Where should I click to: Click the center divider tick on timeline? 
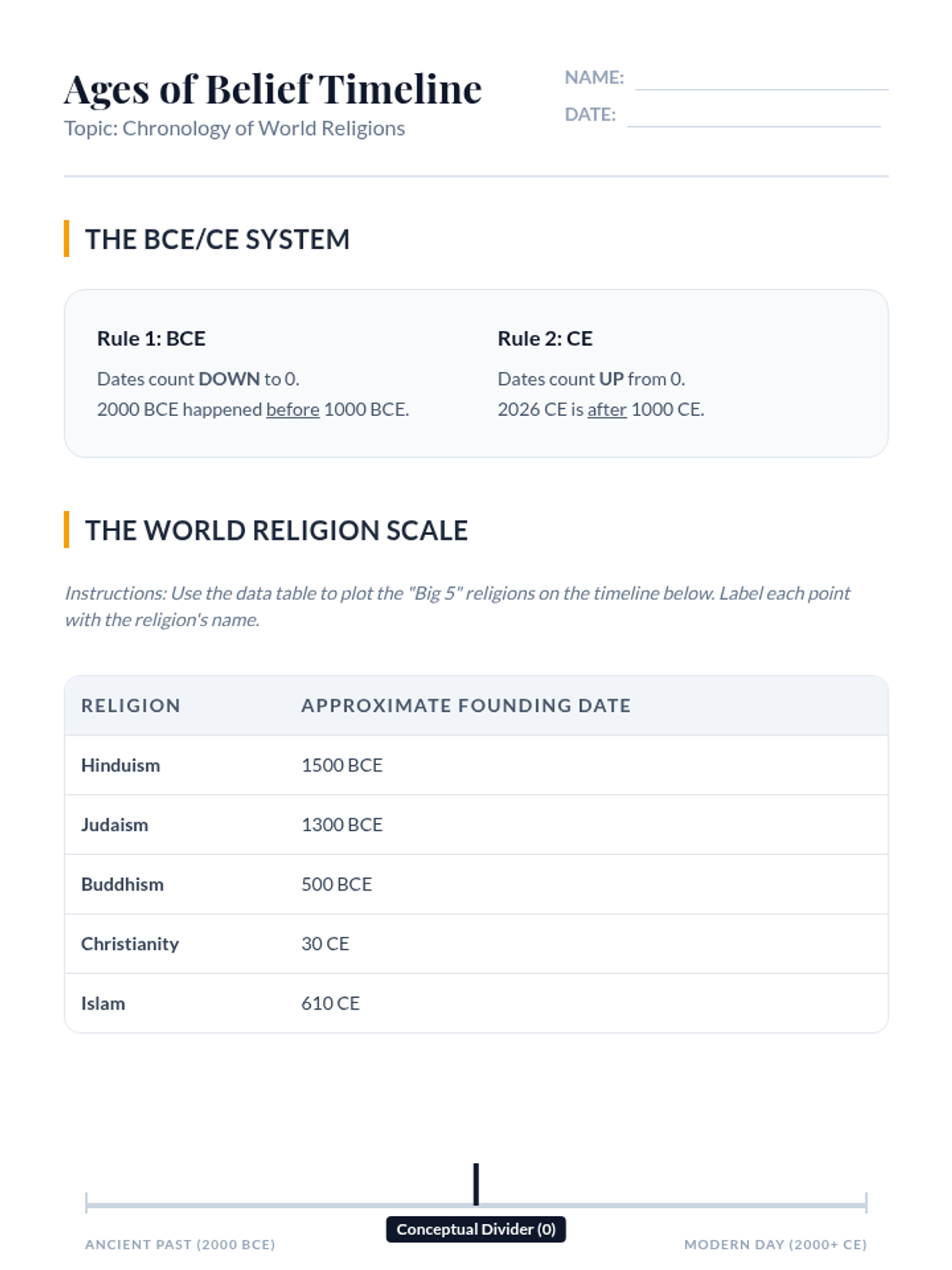pos(476,1184)
